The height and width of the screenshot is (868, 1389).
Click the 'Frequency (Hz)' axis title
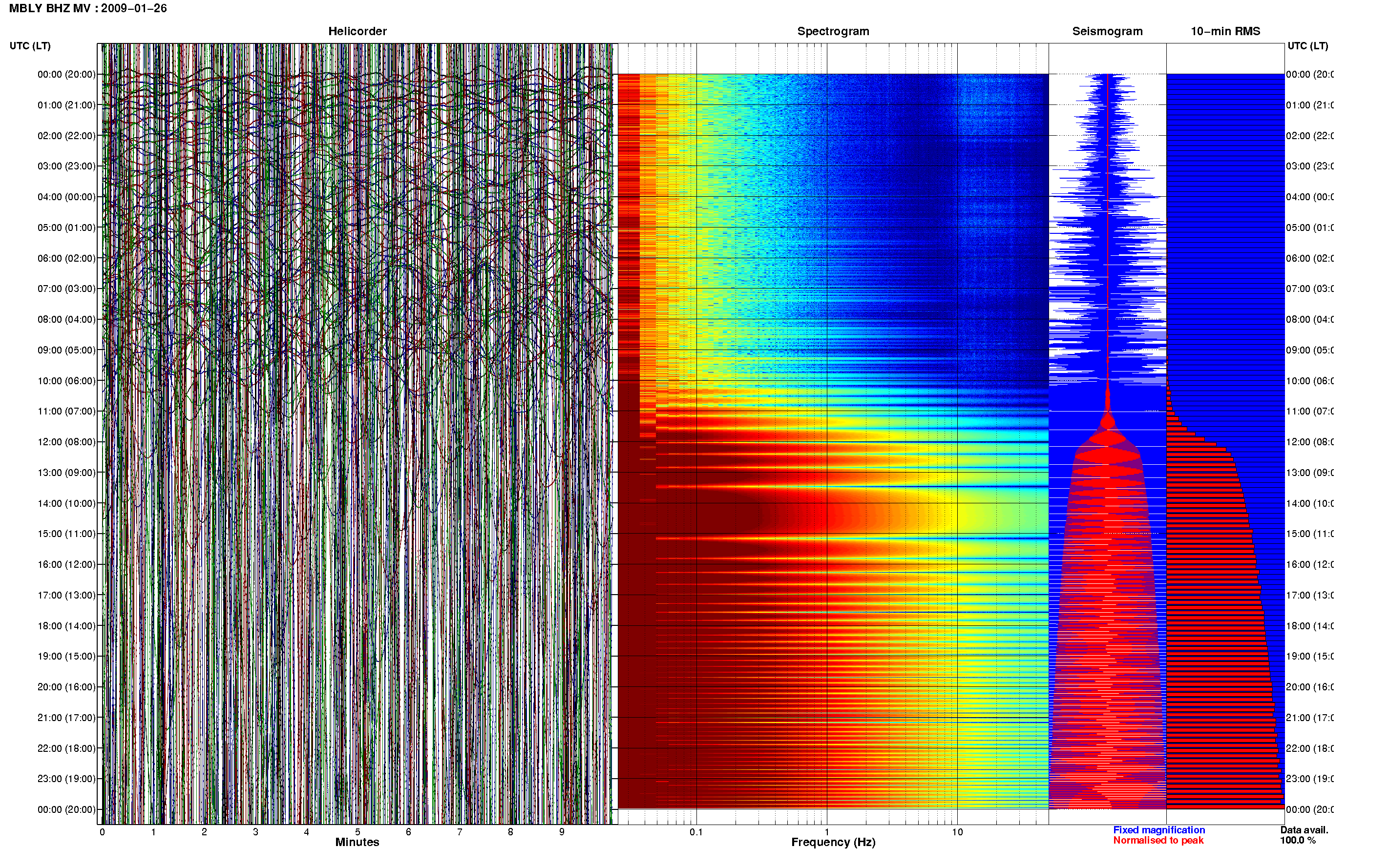coord(833,842)
